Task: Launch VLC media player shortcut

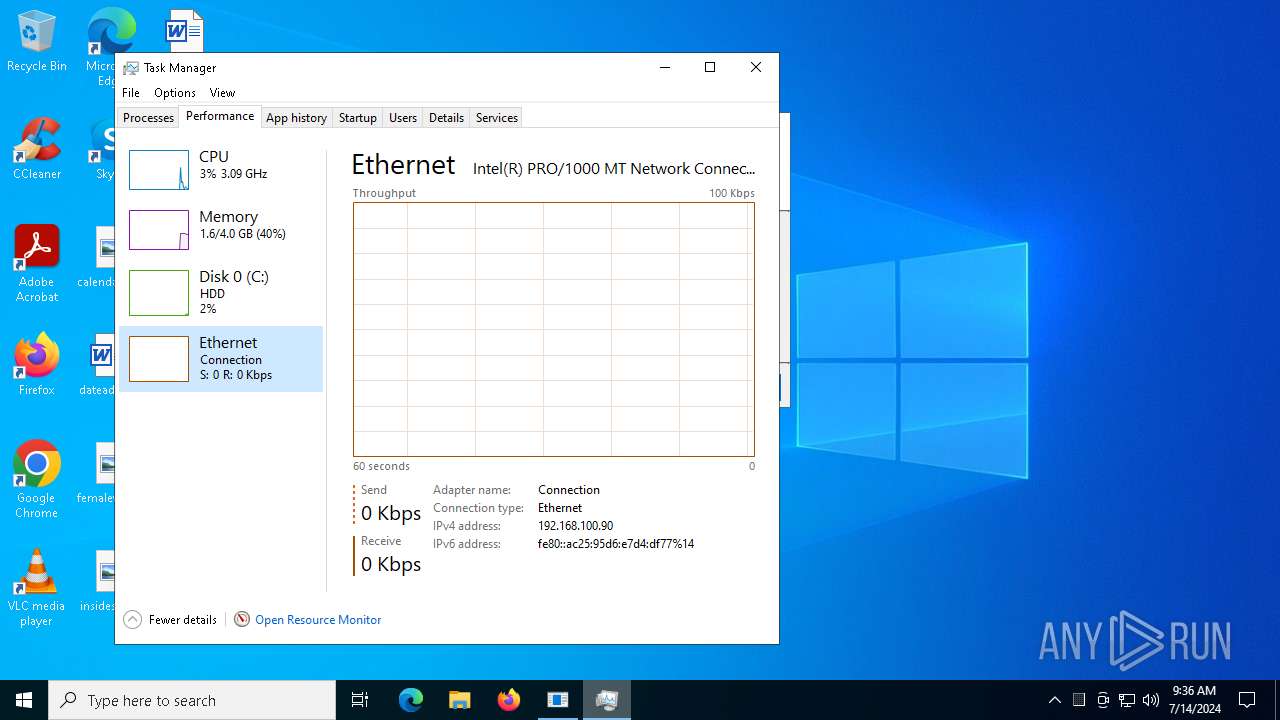Action: coord(36,588)
